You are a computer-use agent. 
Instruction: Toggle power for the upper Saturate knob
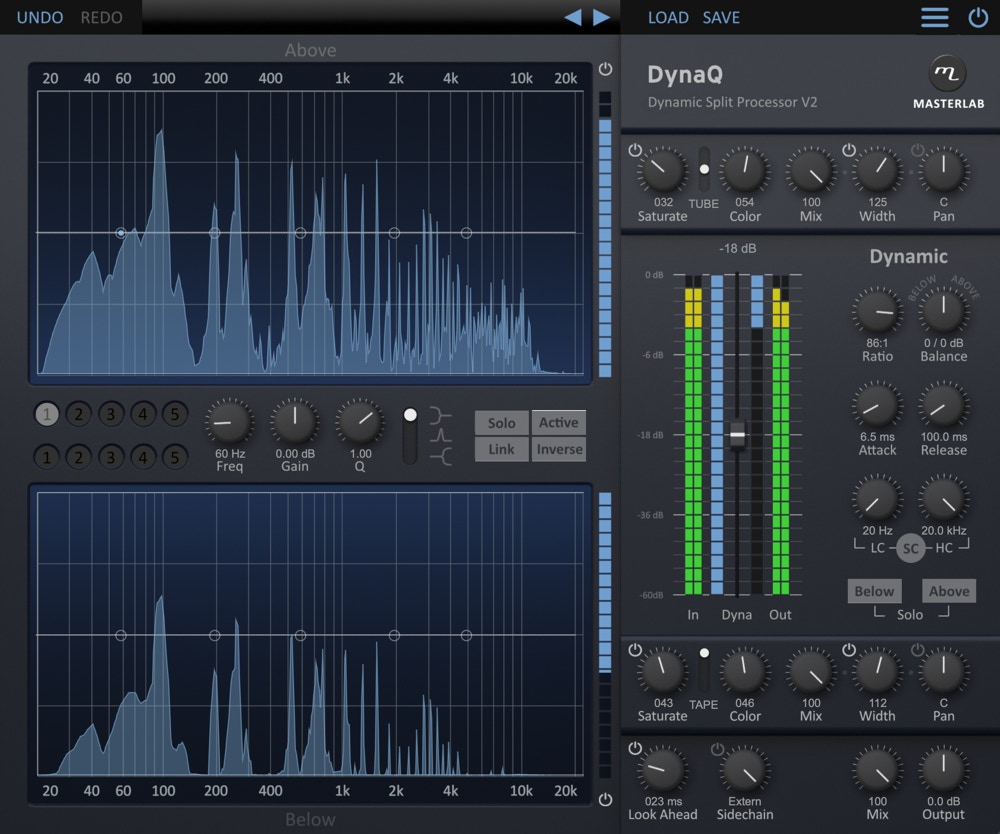click(x=635, y=150)
